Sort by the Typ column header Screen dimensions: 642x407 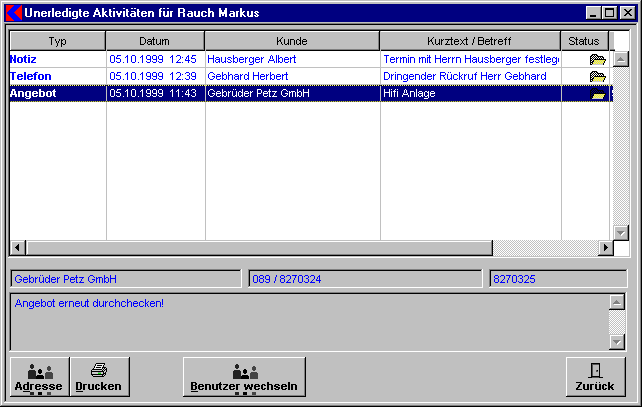(58, 41)
